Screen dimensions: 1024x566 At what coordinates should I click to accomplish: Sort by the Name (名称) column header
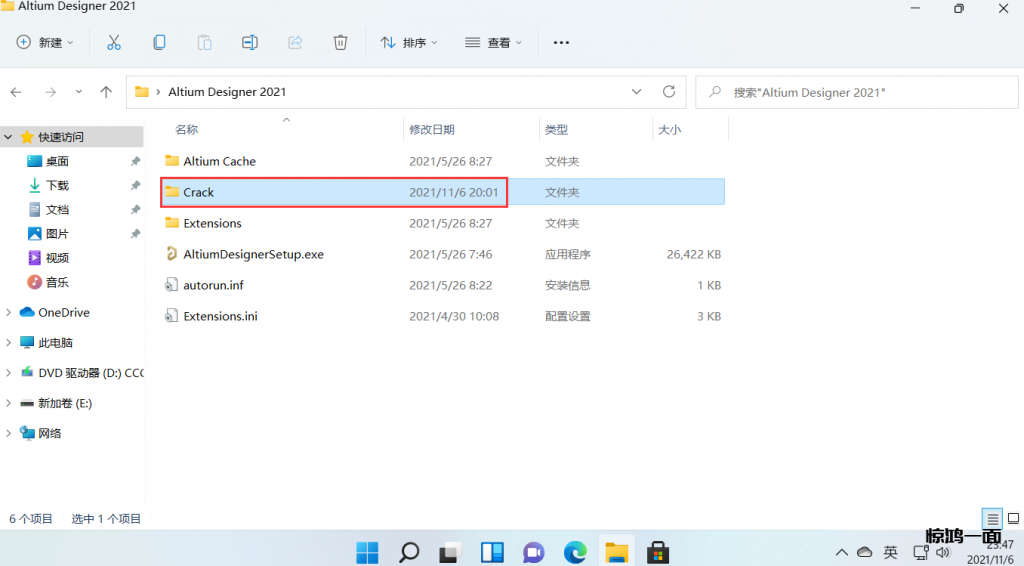point(187,130)
